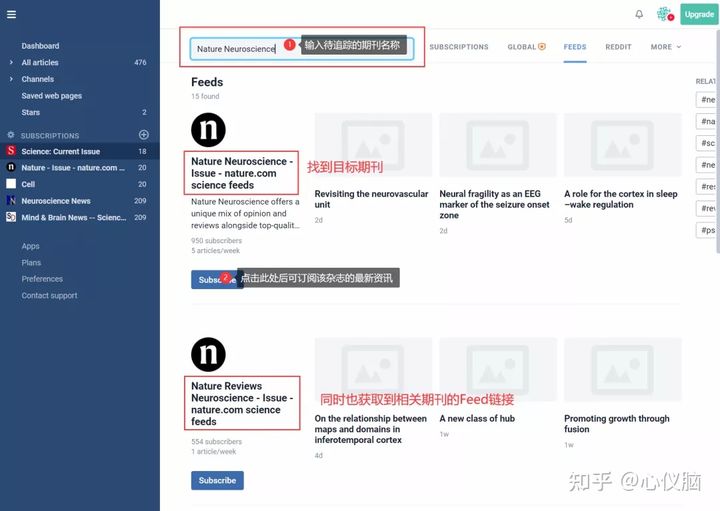This screenshot has height=511, width=720.
Task: Open the Neuroscience News feed icon
Action: point(11,200)
